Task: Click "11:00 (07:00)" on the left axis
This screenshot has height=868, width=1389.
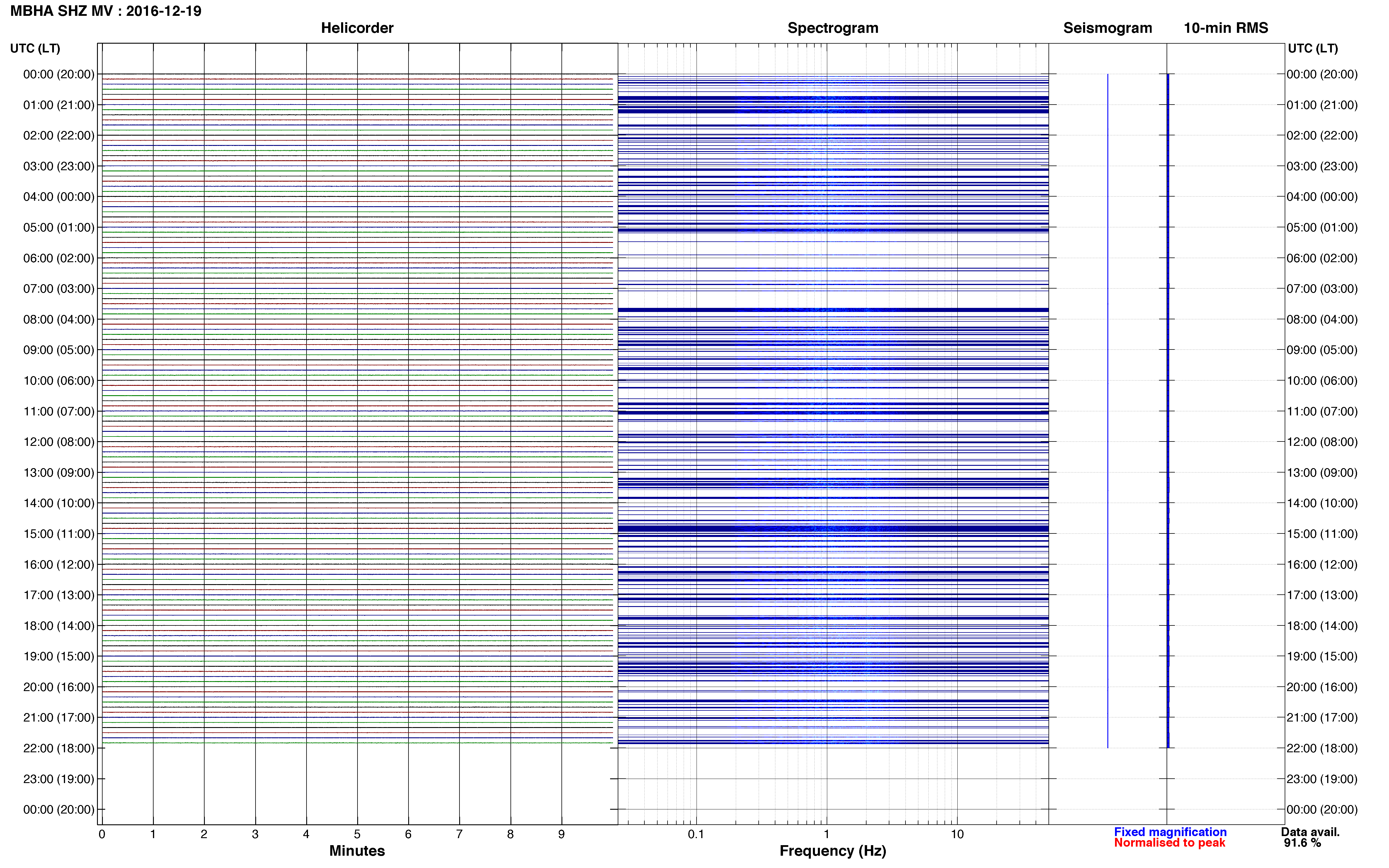Action: click(59, 411)
